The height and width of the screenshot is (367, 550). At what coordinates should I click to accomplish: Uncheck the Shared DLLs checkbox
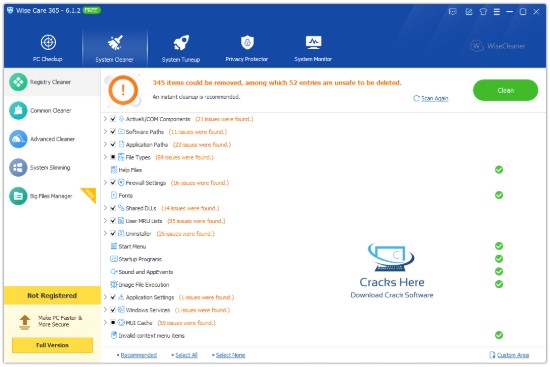113,208
